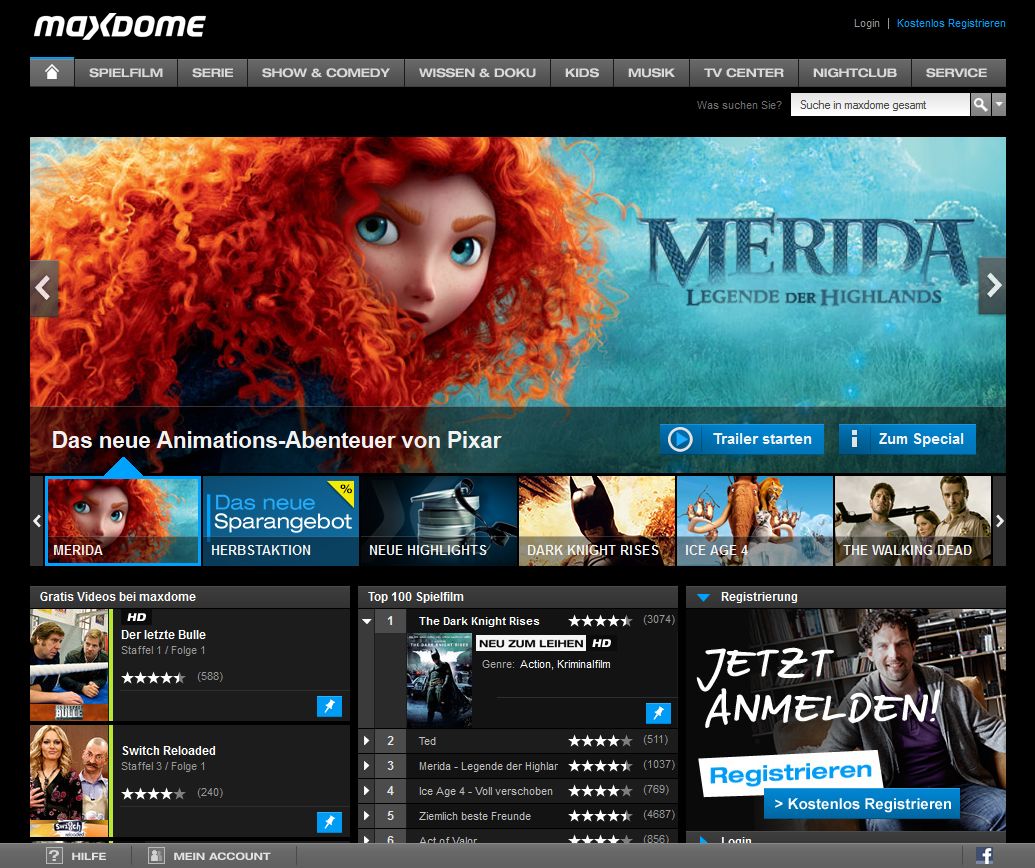Pin The Dark Knight Rises to watchlist

click(658, 713)
